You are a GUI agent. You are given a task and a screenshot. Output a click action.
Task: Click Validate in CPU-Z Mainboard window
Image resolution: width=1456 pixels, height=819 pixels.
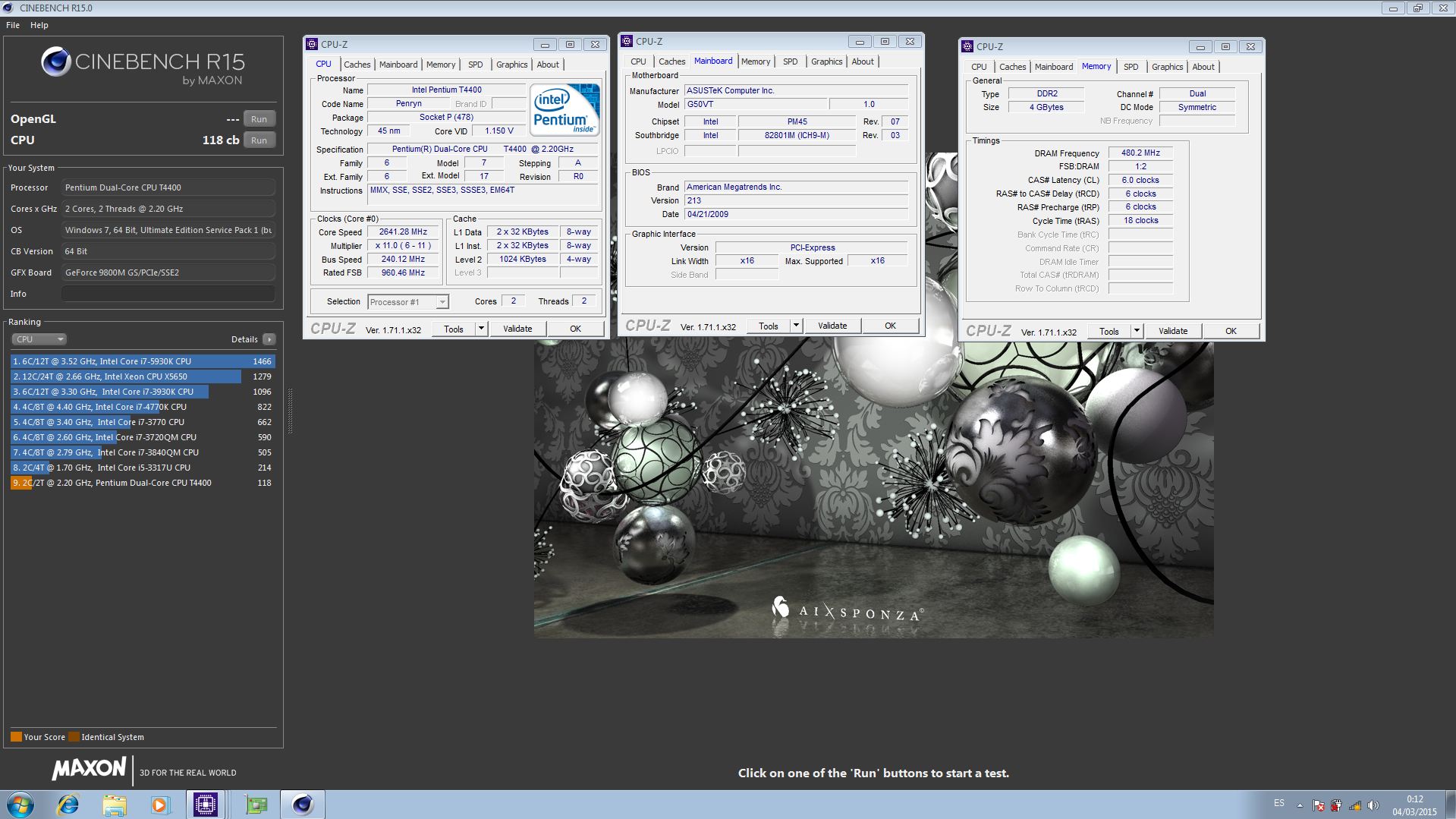pyautogui.click(x=832, y=326)
